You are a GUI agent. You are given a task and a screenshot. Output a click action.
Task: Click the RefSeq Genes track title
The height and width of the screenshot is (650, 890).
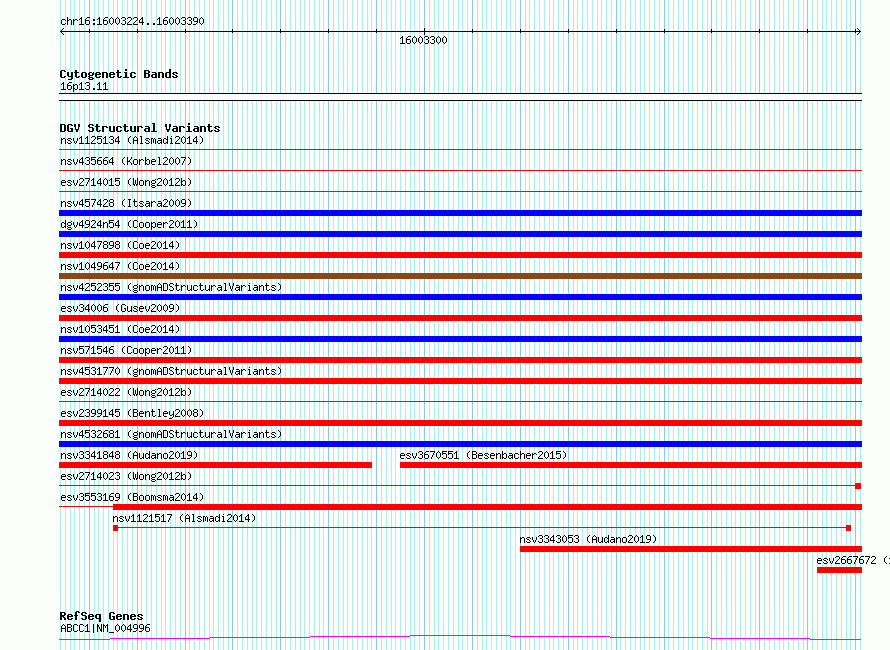pos(101,616)
